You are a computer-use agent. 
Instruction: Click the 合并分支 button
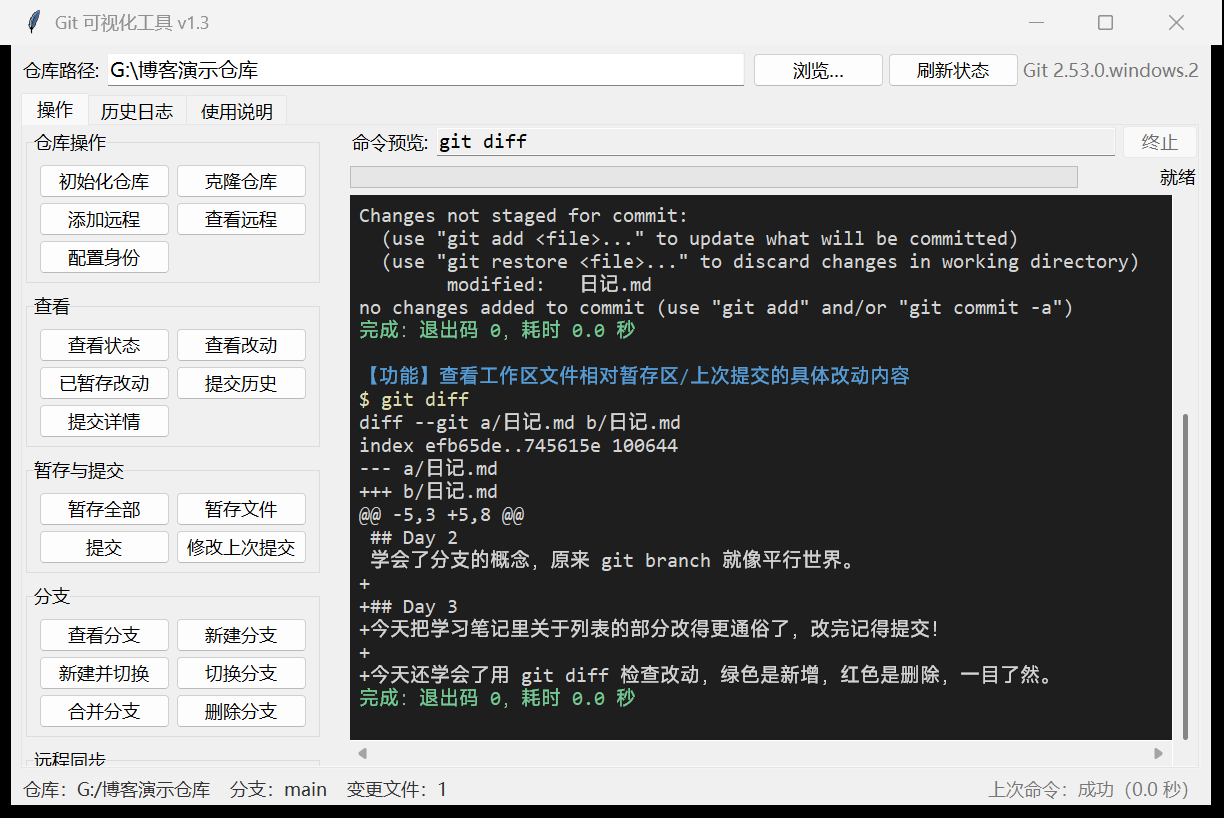(104, 712)
